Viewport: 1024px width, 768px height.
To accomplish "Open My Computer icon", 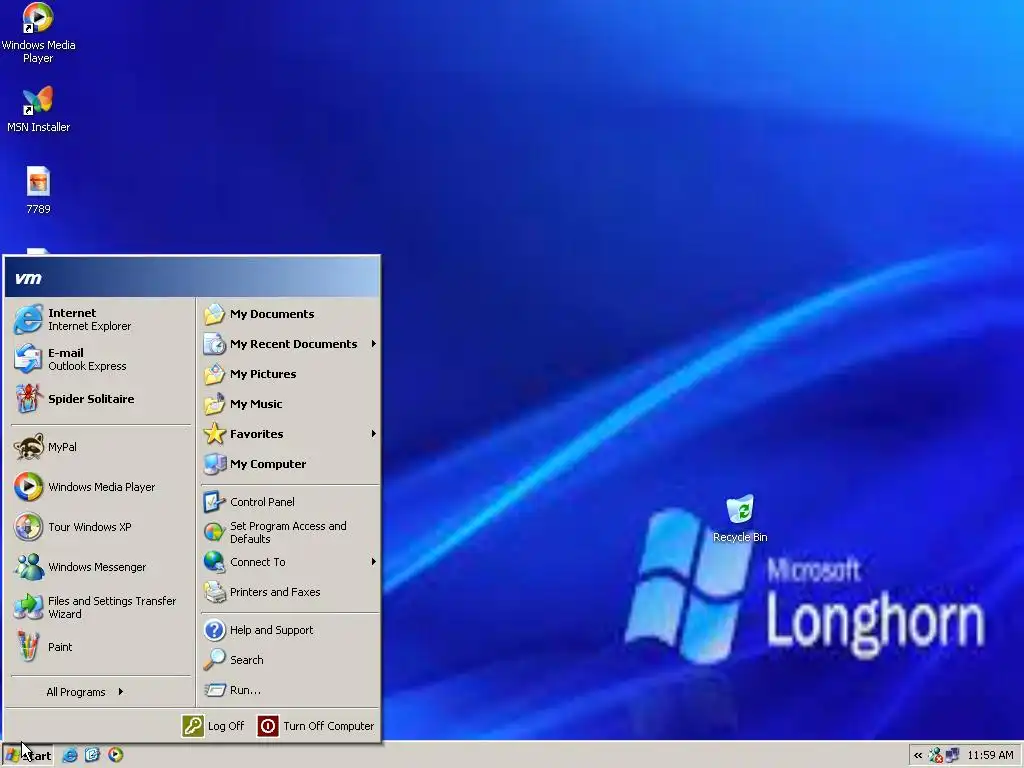I will pos(214,464).
